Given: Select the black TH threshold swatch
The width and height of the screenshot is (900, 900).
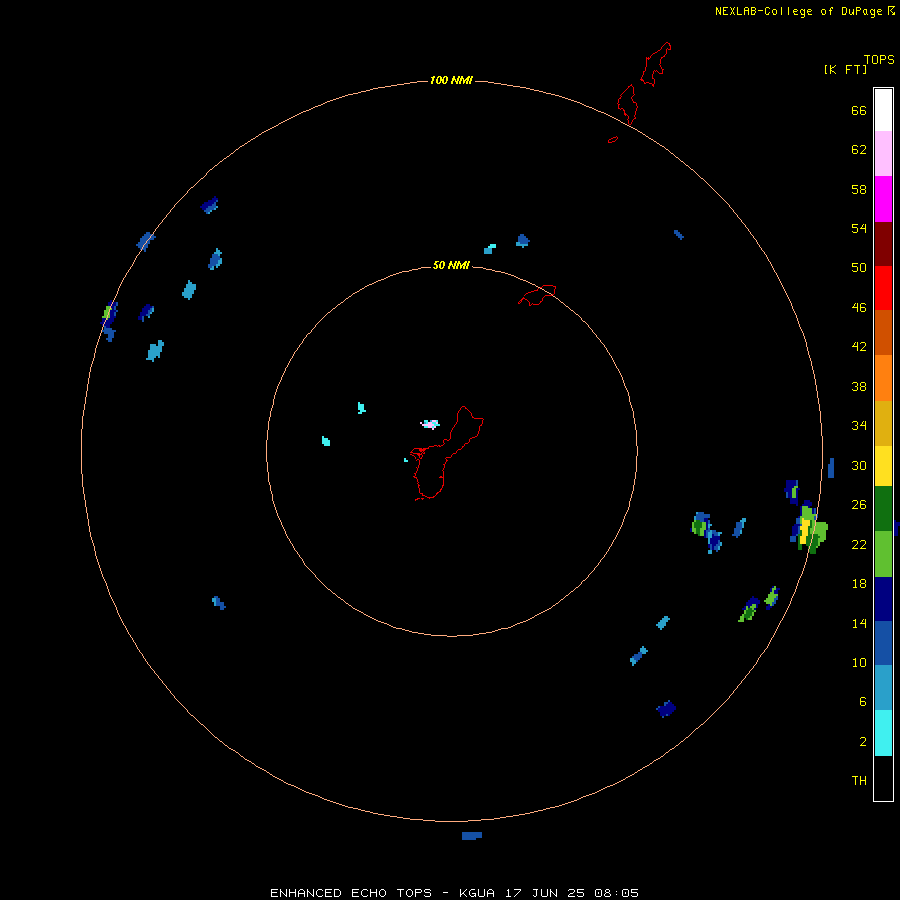Looking at the screenshot, I should (883, 778).
